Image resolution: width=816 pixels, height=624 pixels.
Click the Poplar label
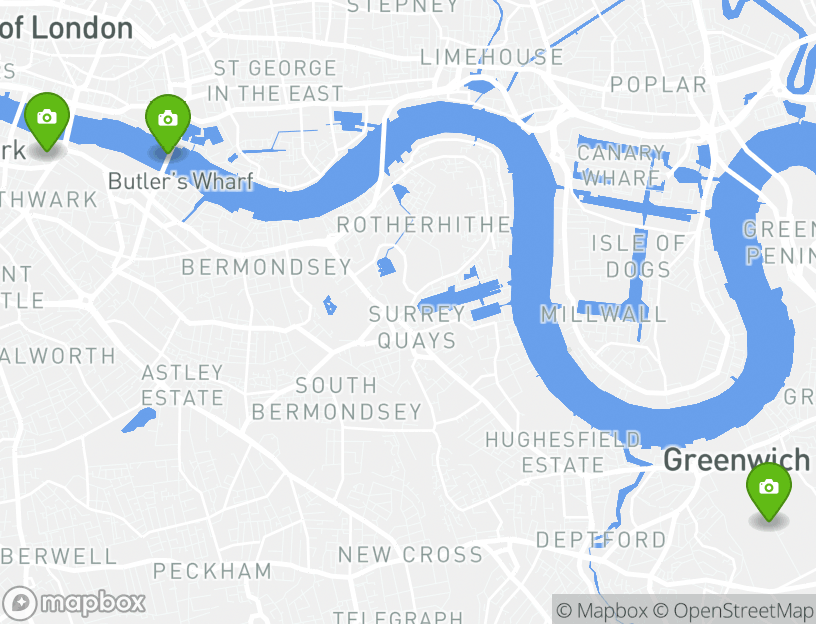(x=658, y=84)
